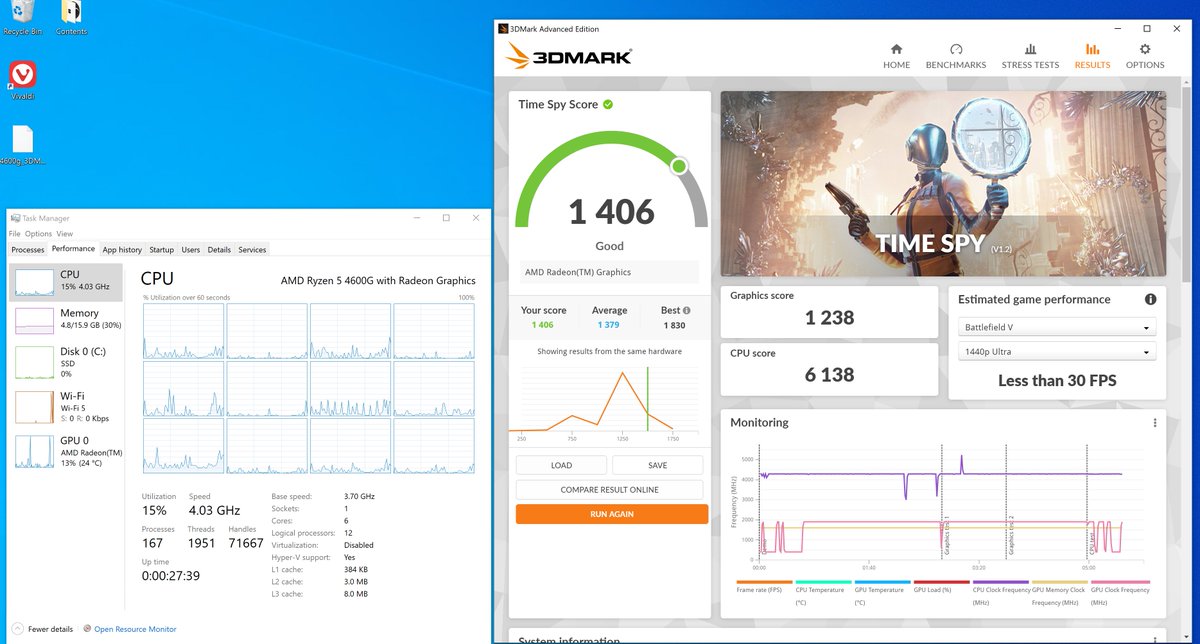Click the Base speed 3.70 GHz value

point(358,497)
